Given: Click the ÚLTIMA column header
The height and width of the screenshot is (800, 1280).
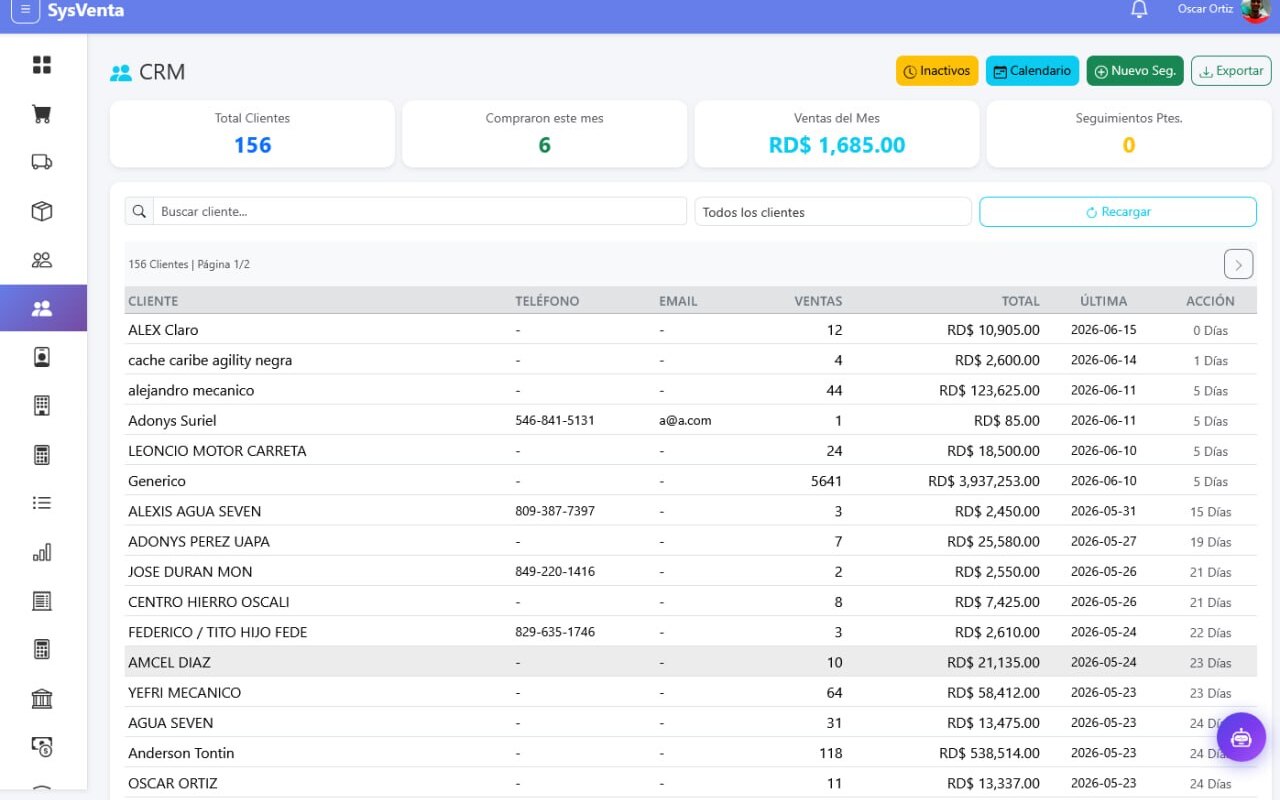Looking at the screenshot, I should point(1103,301).
